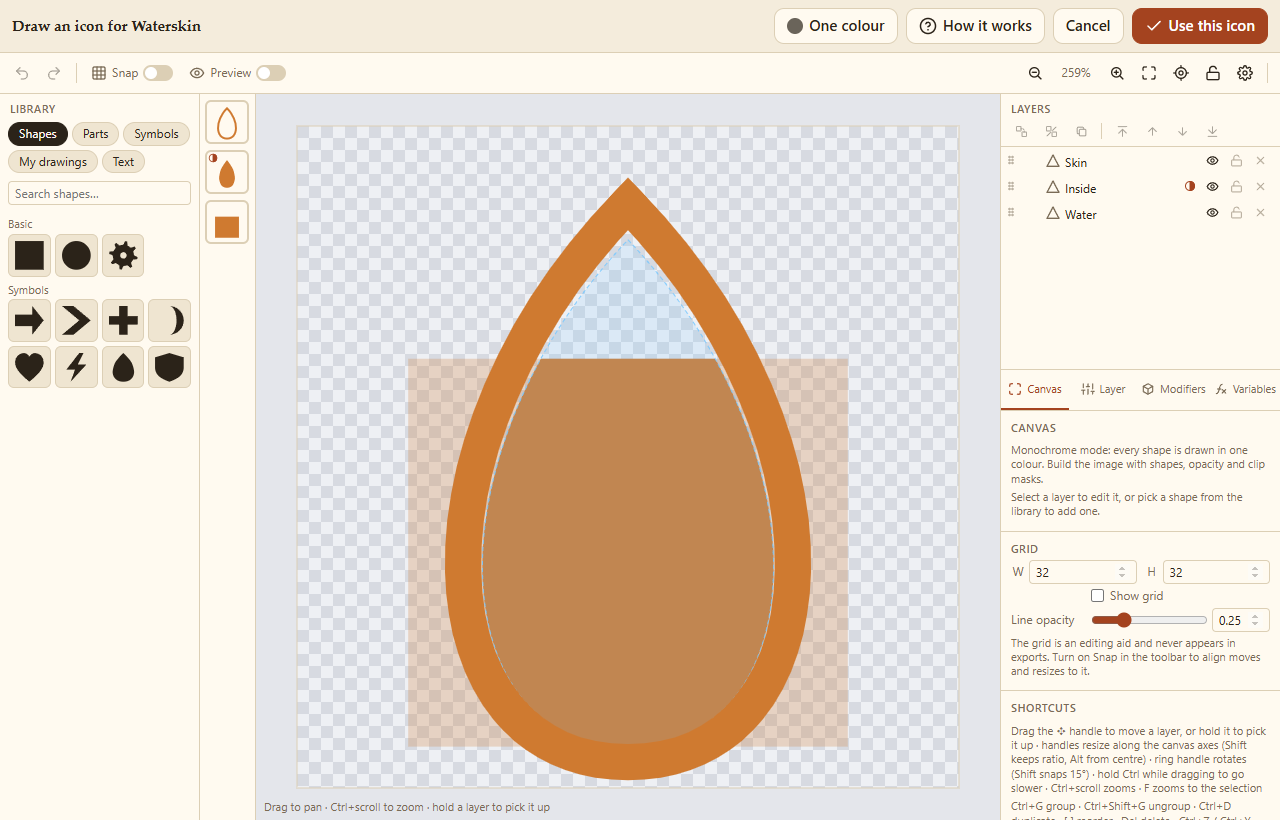
Task: Move layer to top icon
Action: click(1122, 131)
